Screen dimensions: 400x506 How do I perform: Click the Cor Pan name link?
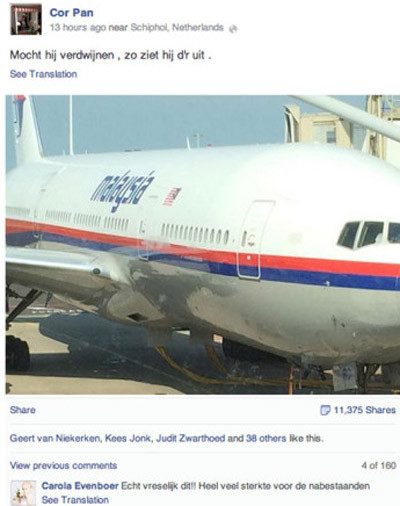tap(71, 13)
